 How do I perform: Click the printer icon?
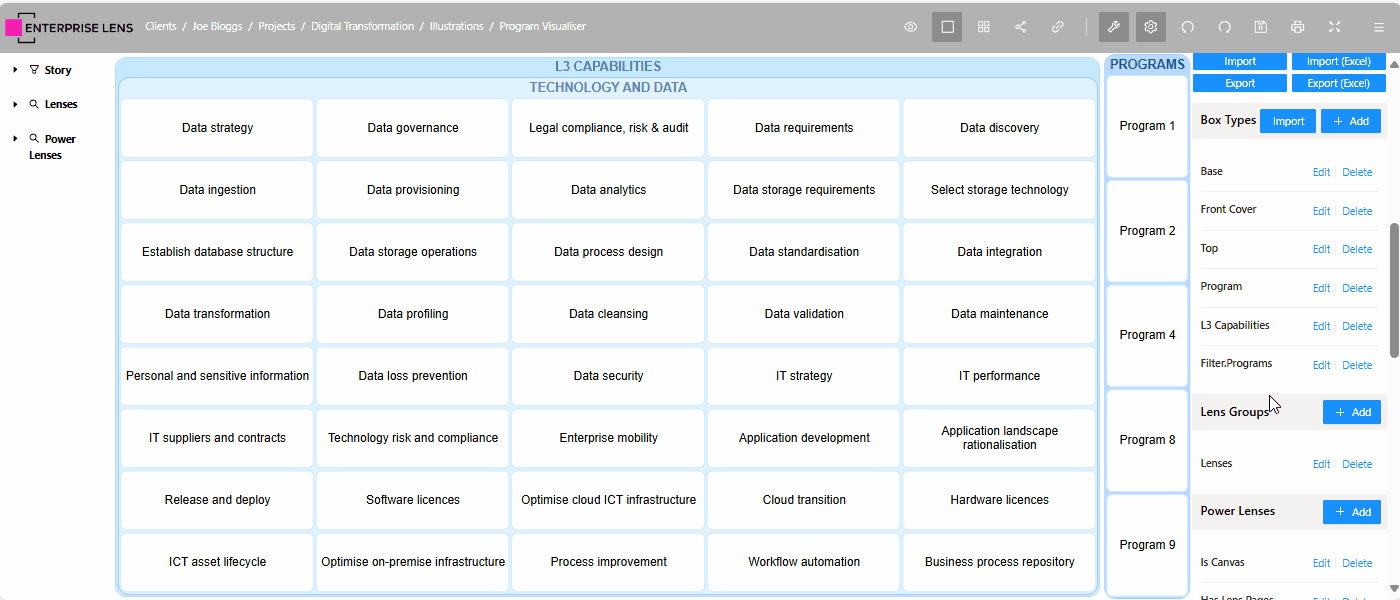click(1298, 27)
